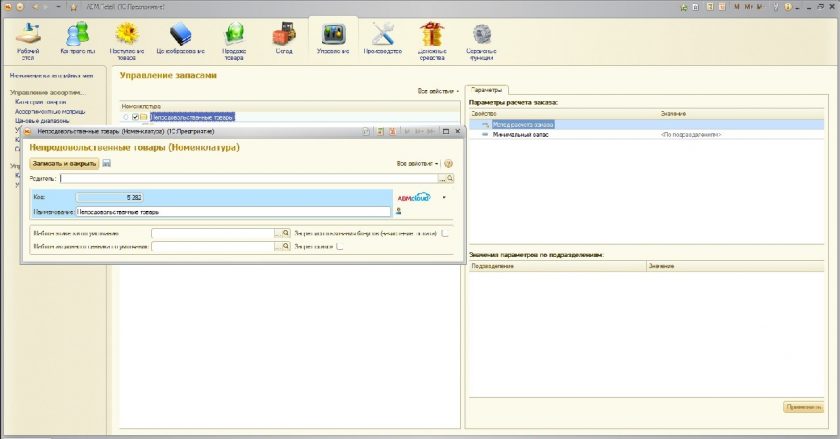This screenshot has height=439, width=840.
Task: Click the calculator icon in Номенклатура dialog title
Action: click(x=380, y=131)
